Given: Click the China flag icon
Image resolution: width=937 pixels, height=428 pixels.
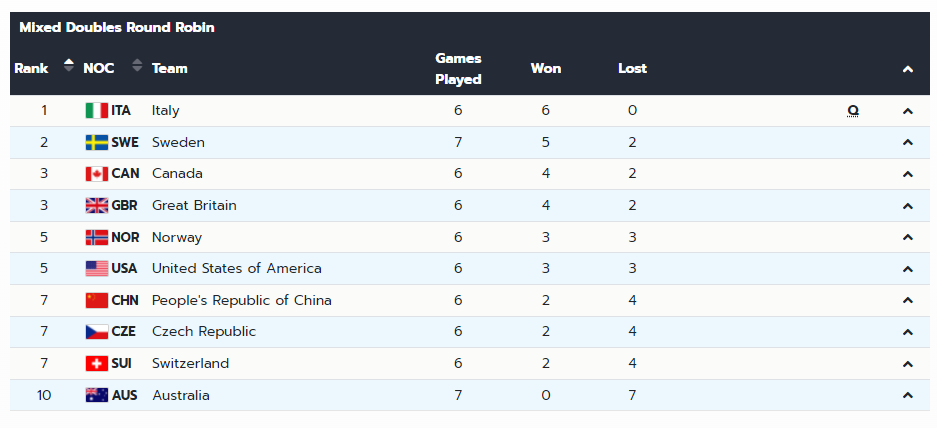Looking at the screenshot, I should (97, 301).
